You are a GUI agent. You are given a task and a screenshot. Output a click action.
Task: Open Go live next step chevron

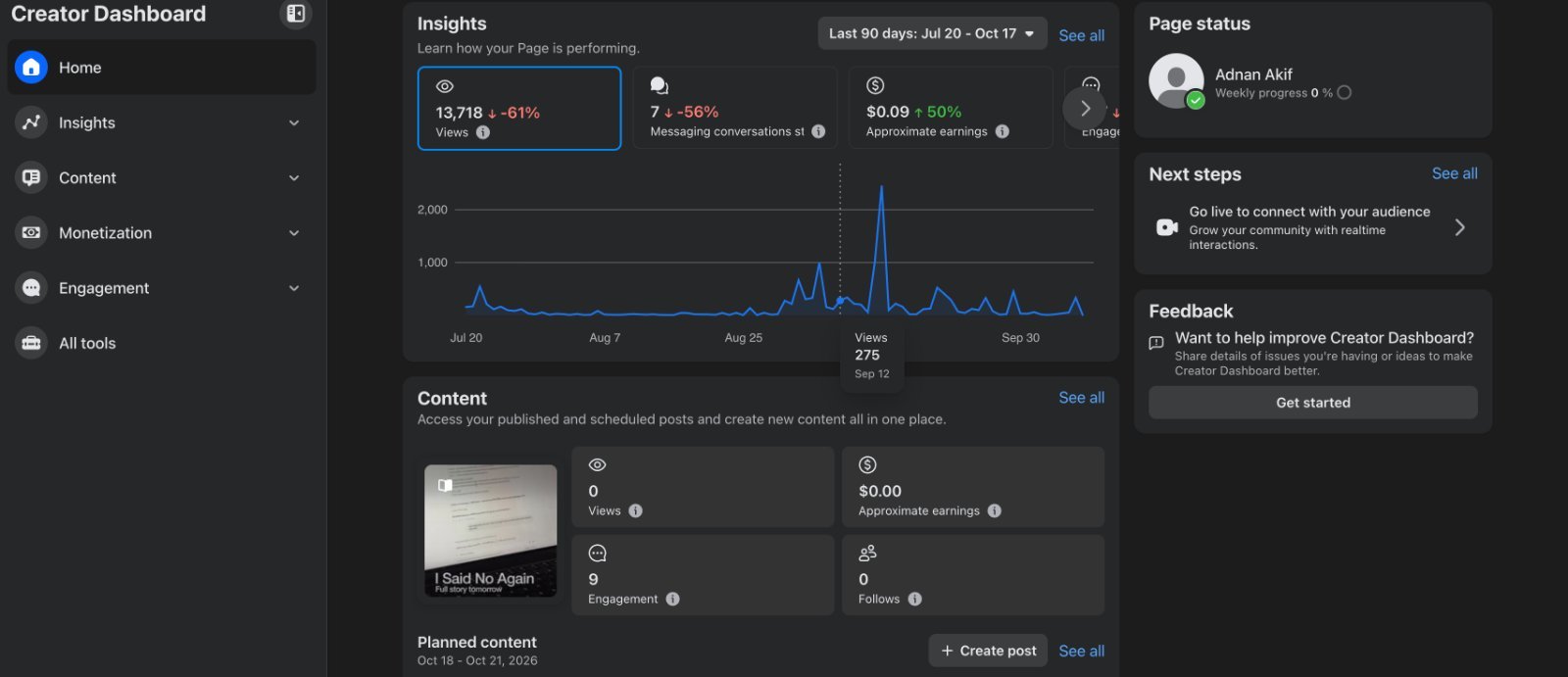(x=1459, y=227)
